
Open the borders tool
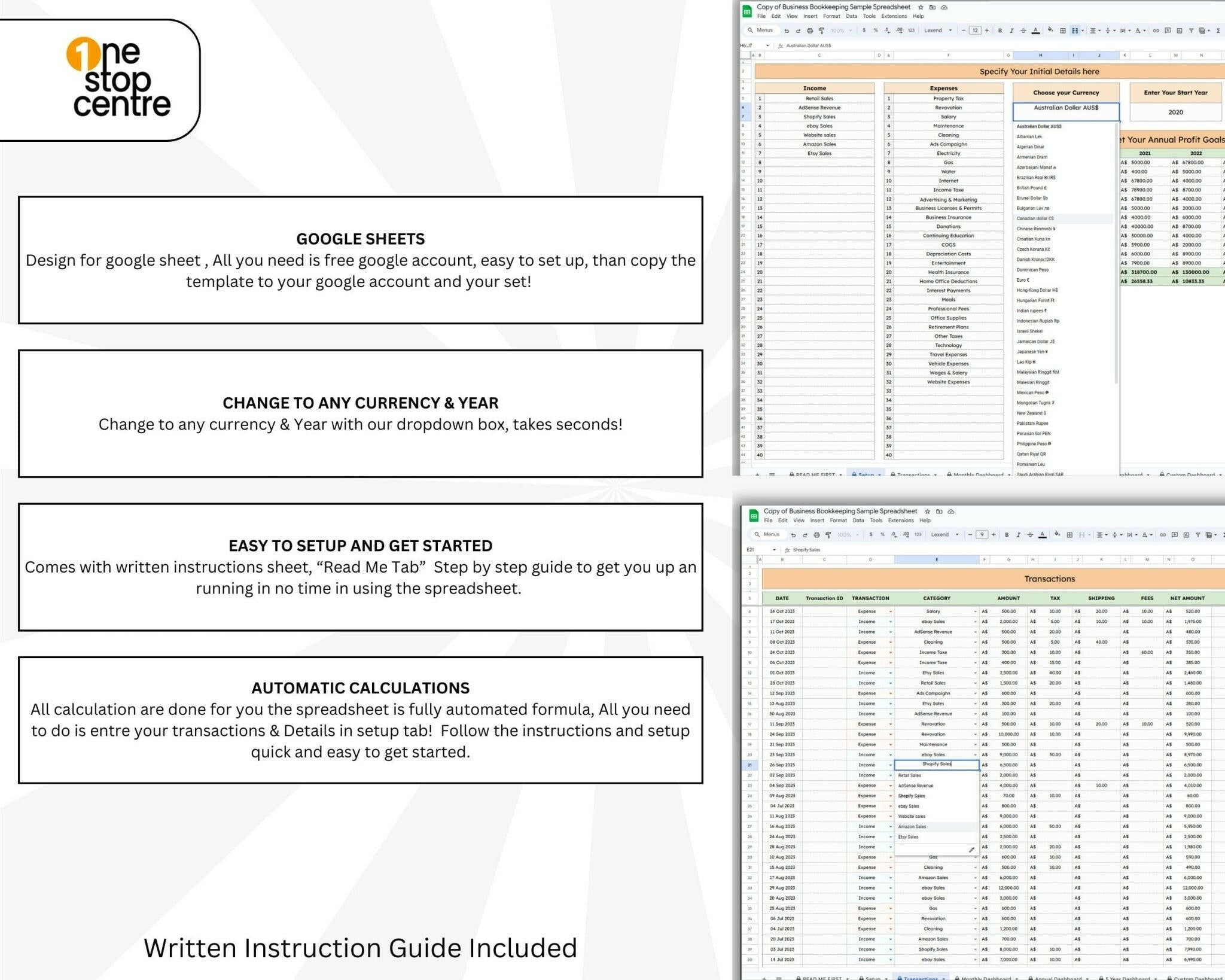coord(1064,31)
